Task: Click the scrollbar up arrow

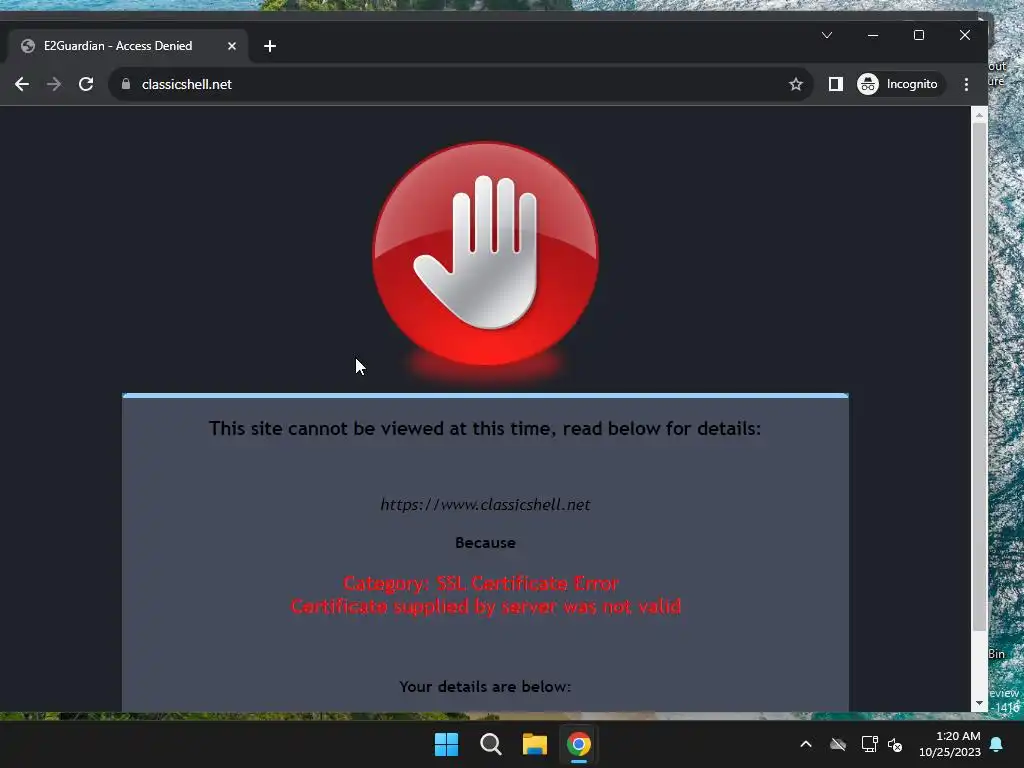Action: tap(979, 116)
